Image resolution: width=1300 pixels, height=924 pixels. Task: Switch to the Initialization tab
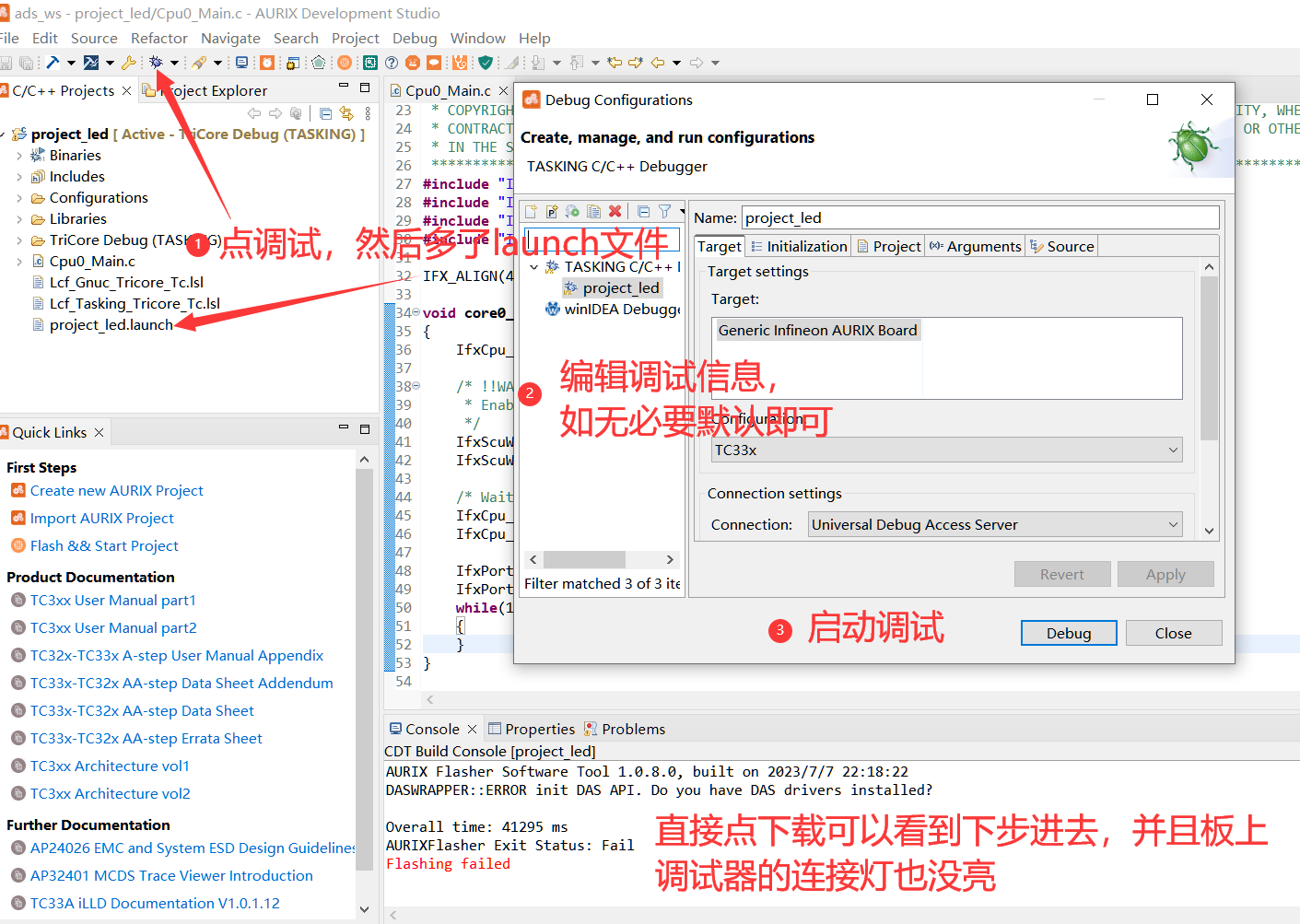click(799, 247)
